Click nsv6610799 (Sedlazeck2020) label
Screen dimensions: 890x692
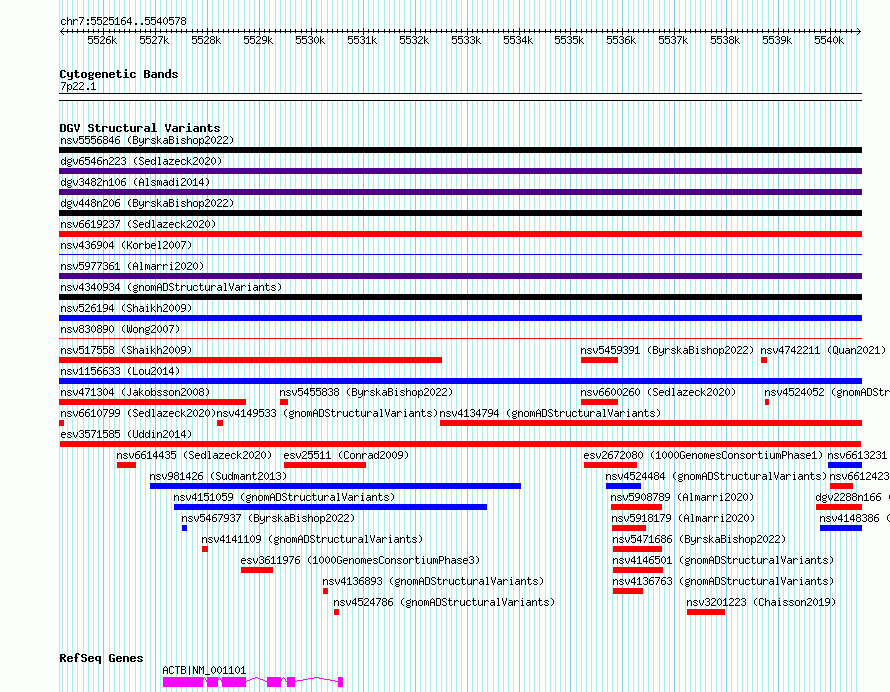138,413
